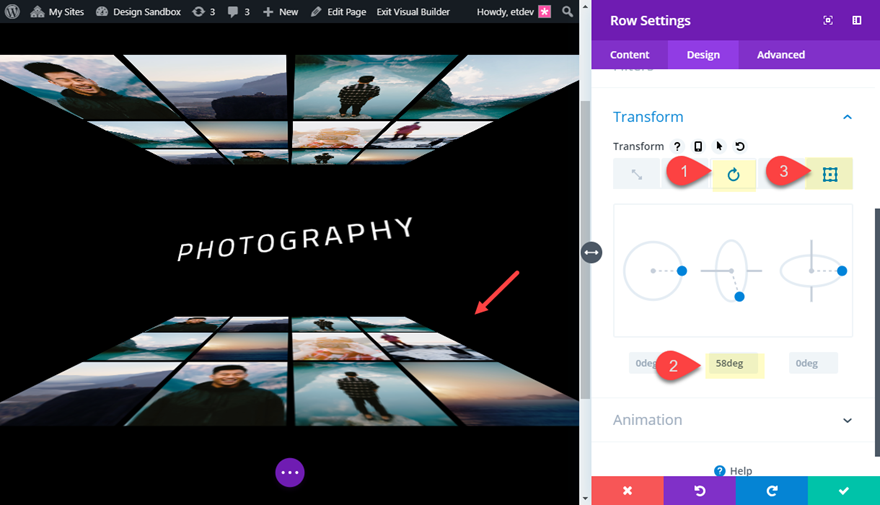Click the X-axis rotation dial handle
The image size is (880, 505).
(740, 297)
